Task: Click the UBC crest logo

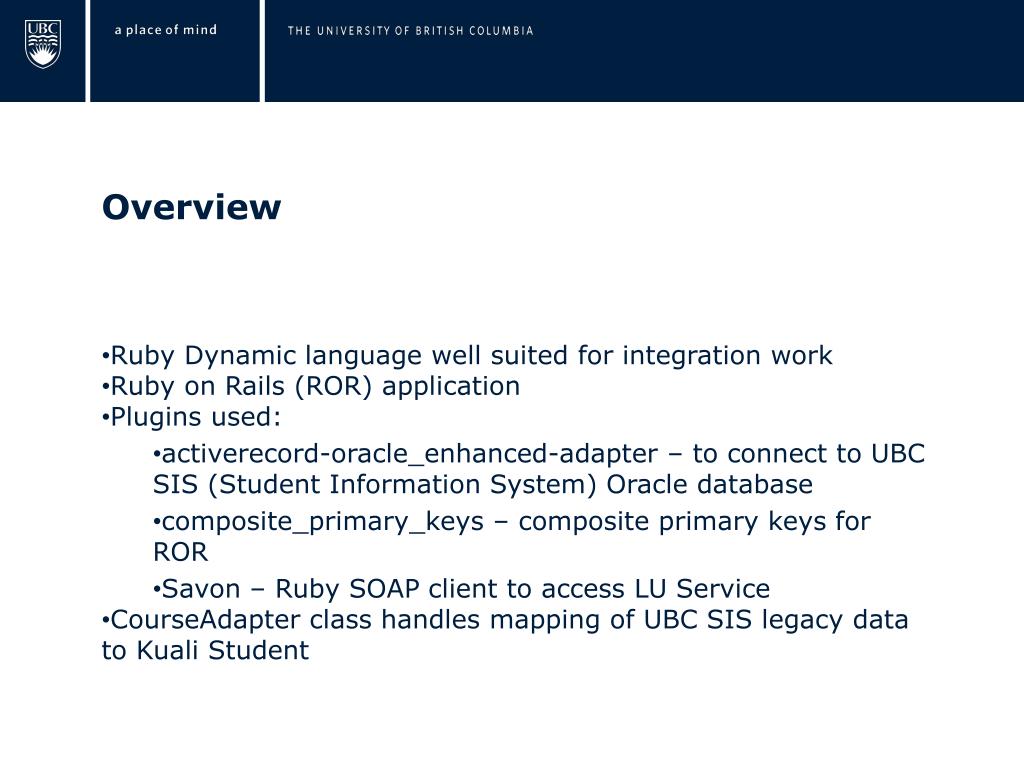Action: pyautogui.click(x=43, y=44)
